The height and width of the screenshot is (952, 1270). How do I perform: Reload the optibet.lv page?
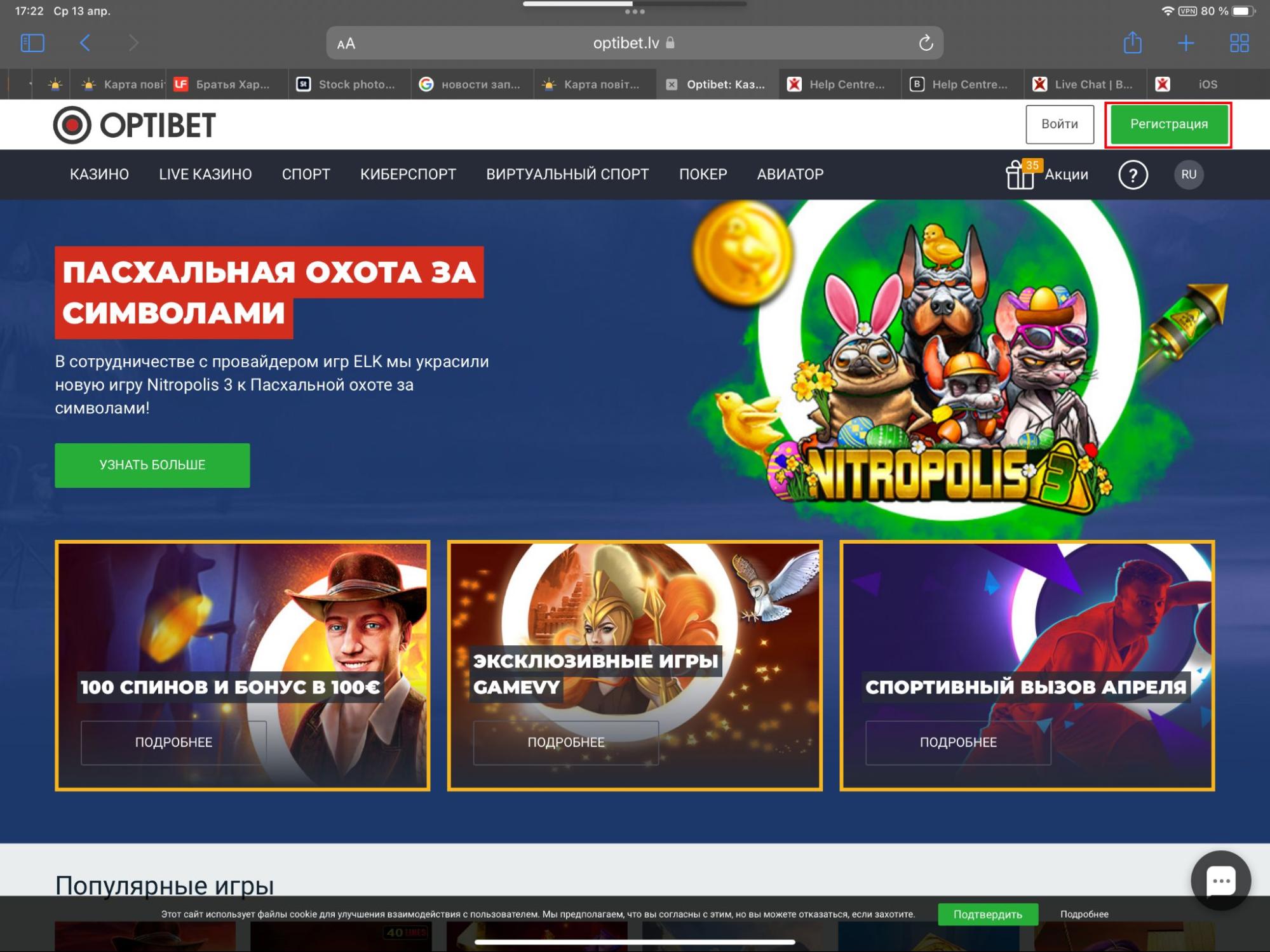point(926,43)
